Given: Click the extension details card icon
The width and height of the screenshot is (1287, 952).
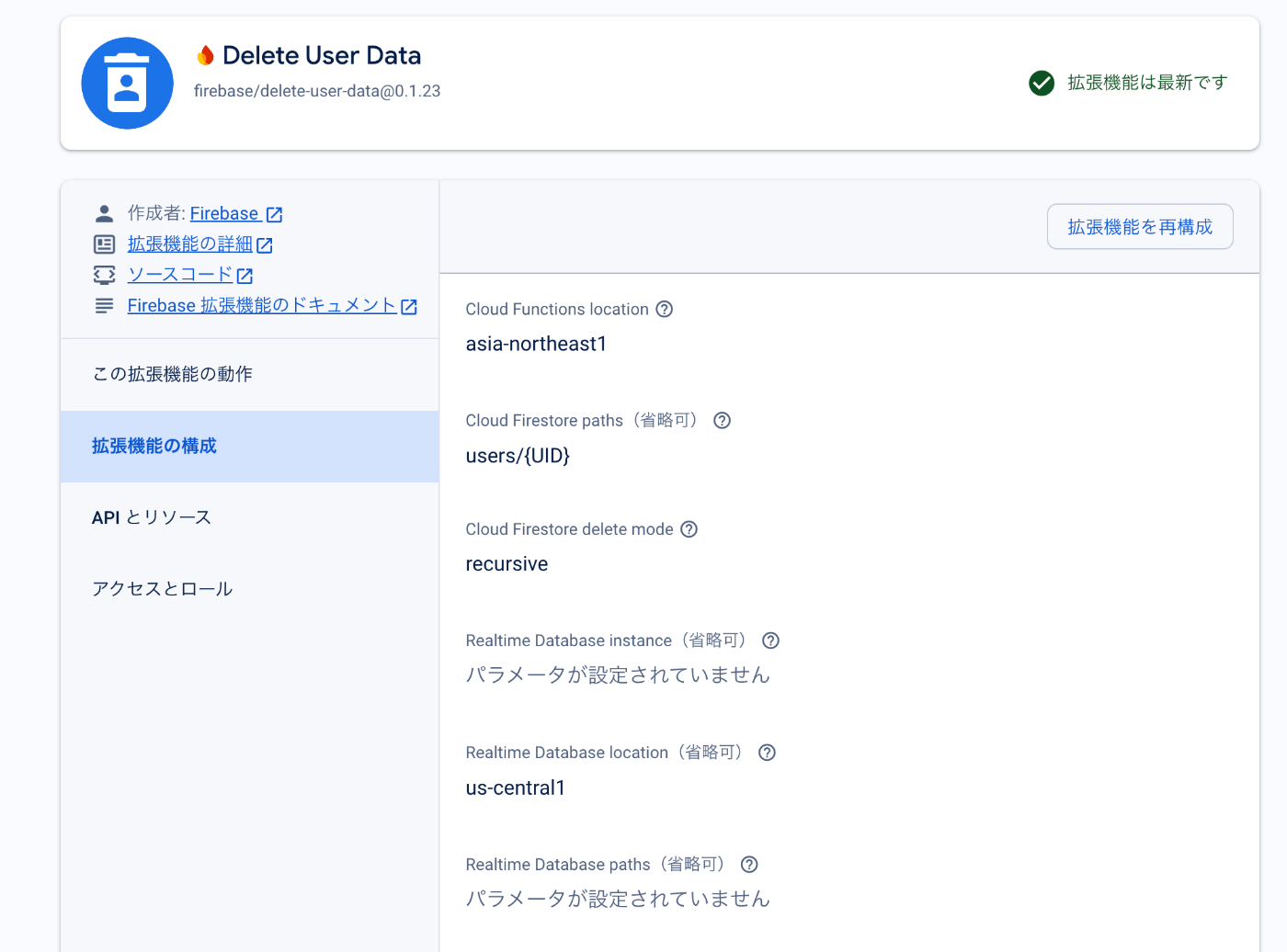Looking at the screenshot, I should tap(104, 244).
